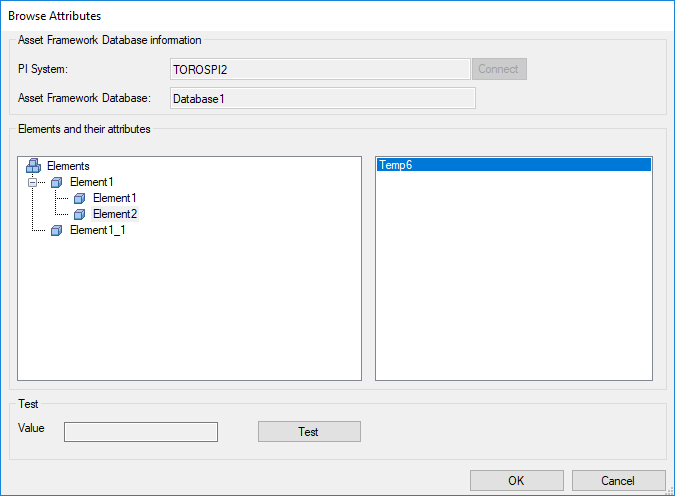Click the PI System field showing TOROSPI2
This screenshot has height=496, width=675.
(320, 69)
